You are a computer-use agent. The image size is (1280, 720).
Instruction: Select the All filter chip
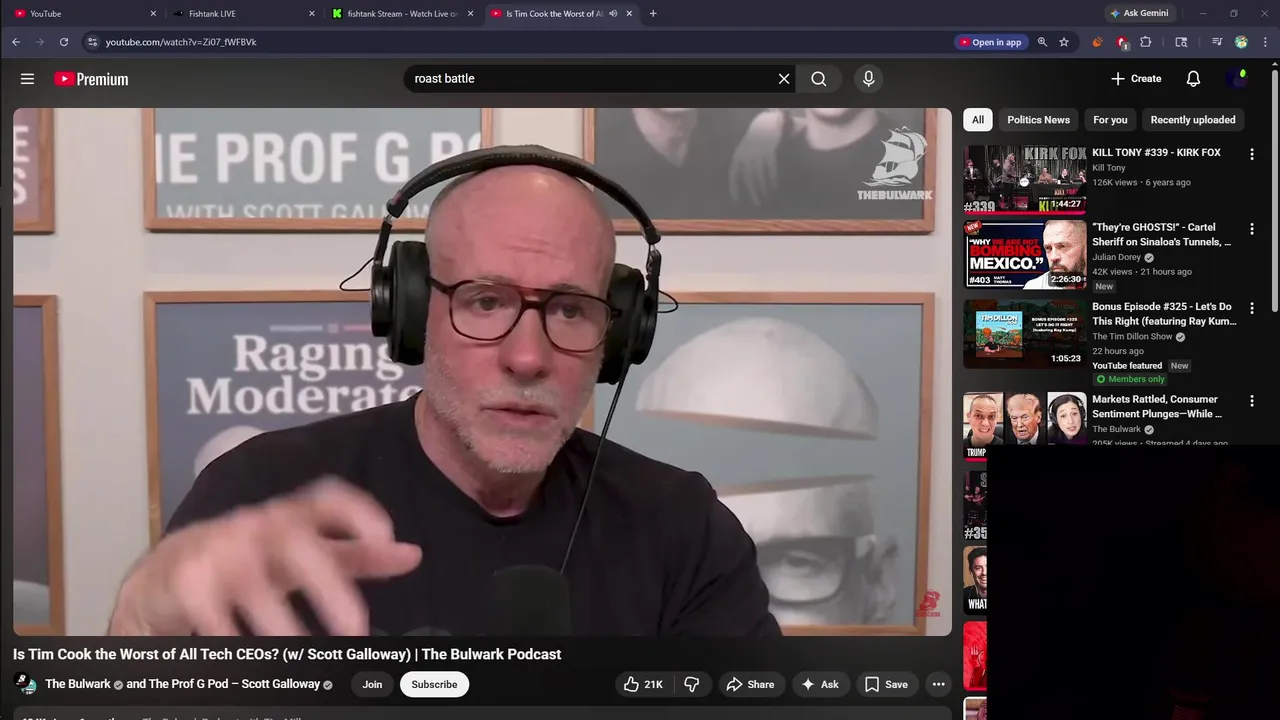(978, 120)
